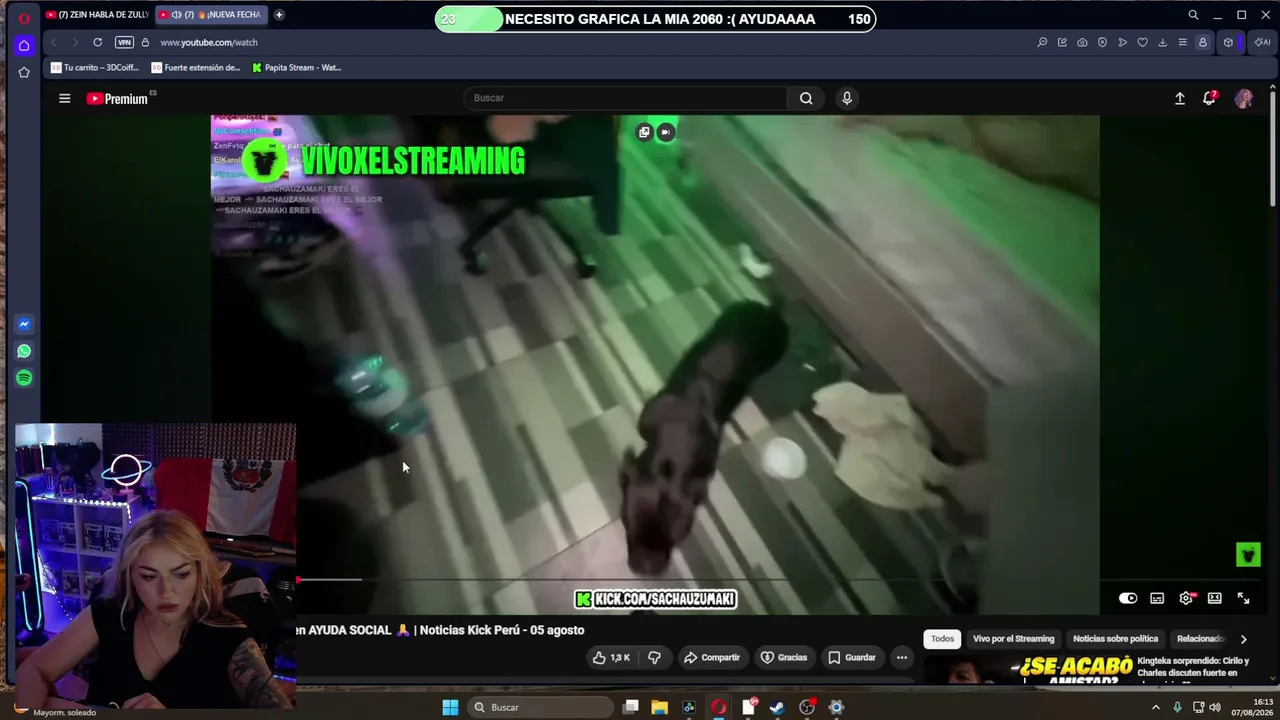Enter fullscreen in the video player
The image size is (1280, 720).
pyautogui.click(x=1244, y=598)
